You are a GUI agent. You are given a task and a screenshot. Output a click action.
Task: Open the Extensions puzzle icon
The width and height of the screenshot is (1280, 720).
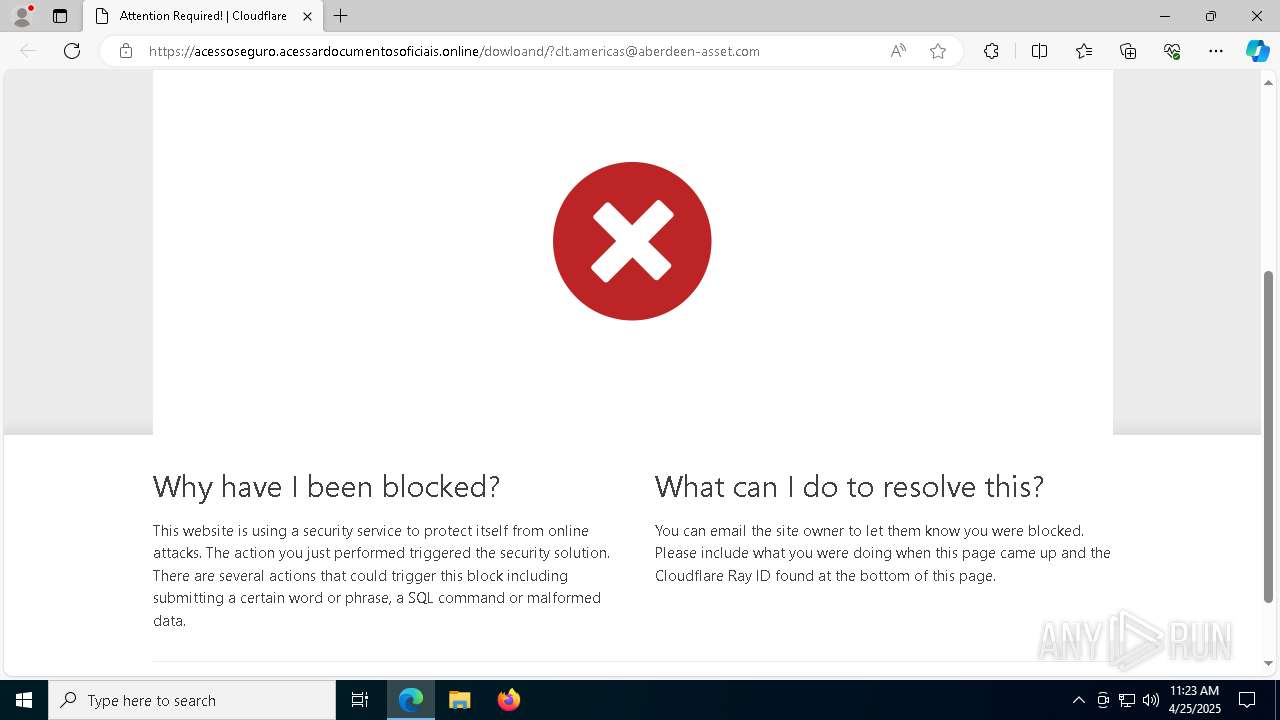tap(991, 51)
